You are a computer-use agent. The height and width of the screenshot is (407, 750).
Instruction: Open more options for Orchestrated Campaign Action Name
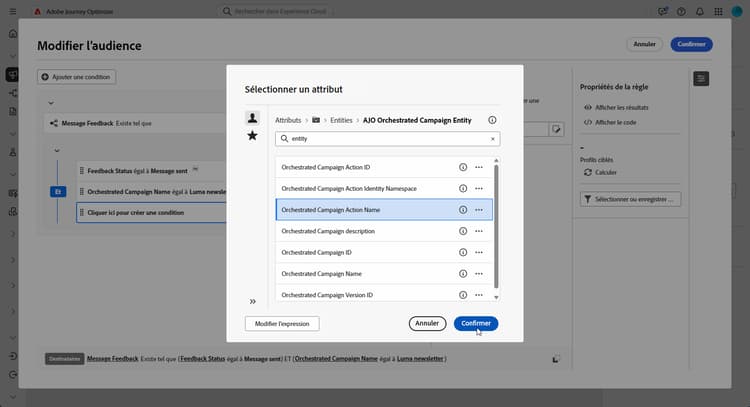coord(479,210)
